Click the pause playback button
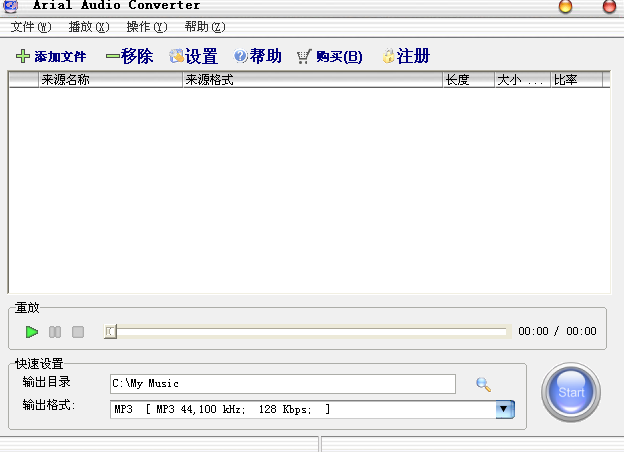Screen dimensions: 624x452 tap(55, 332)
